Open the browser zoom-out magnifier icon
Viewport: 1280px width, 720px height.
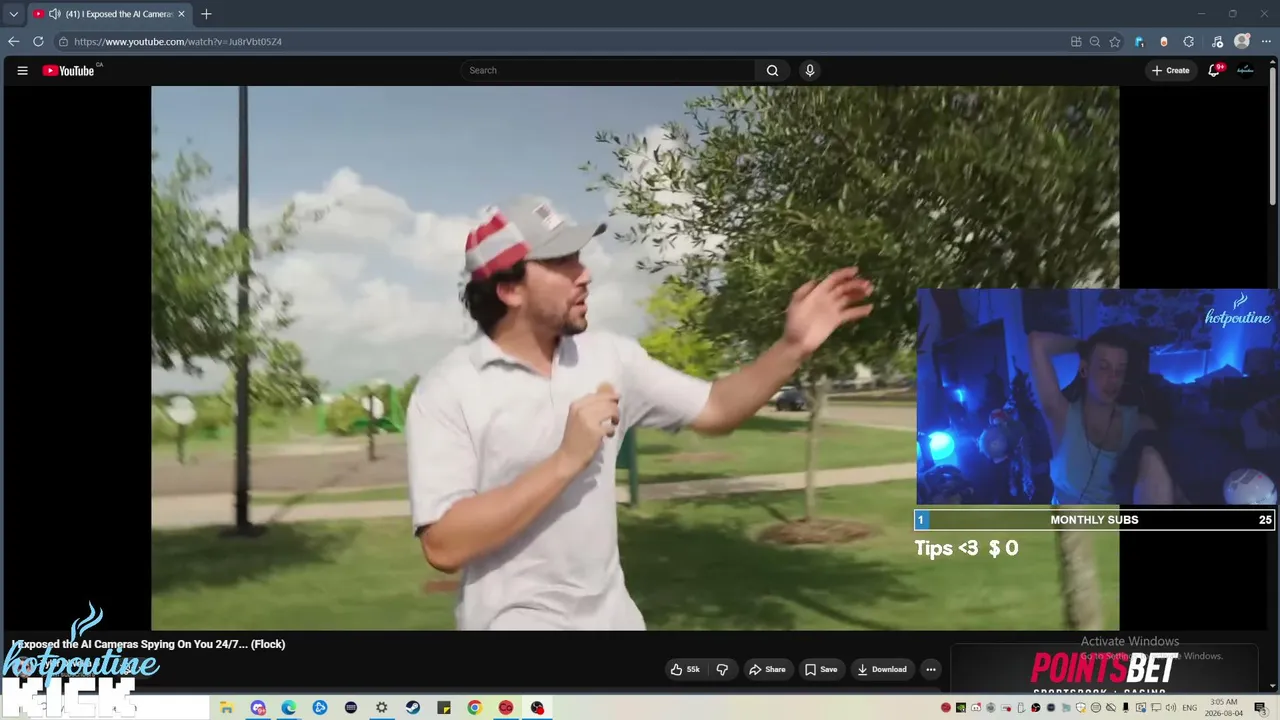[x=1095, y=42]
